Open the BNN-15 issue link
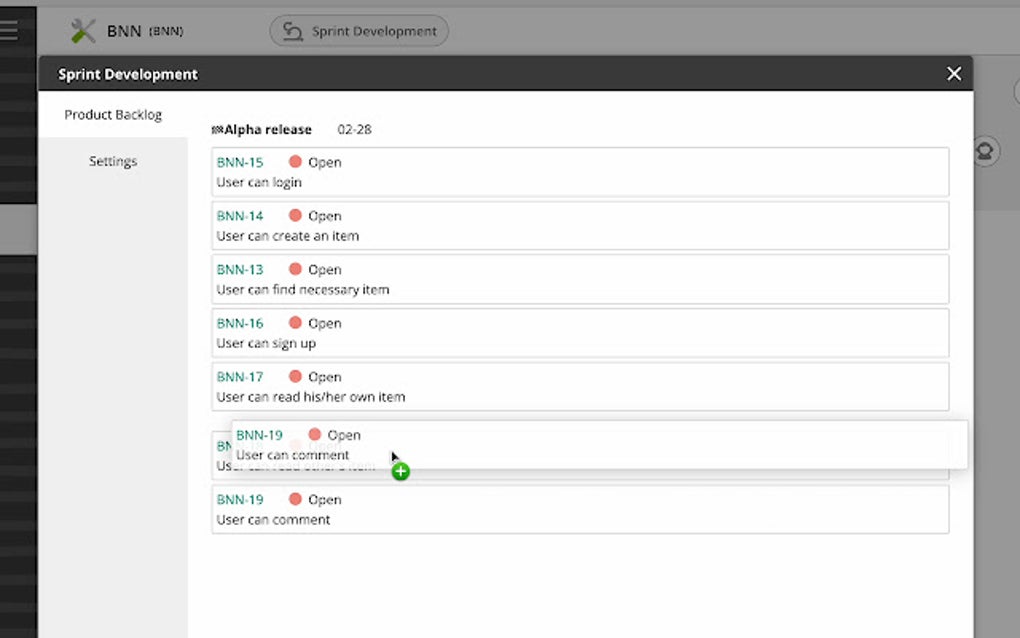 pyautogui.click(x=240, y=161)
